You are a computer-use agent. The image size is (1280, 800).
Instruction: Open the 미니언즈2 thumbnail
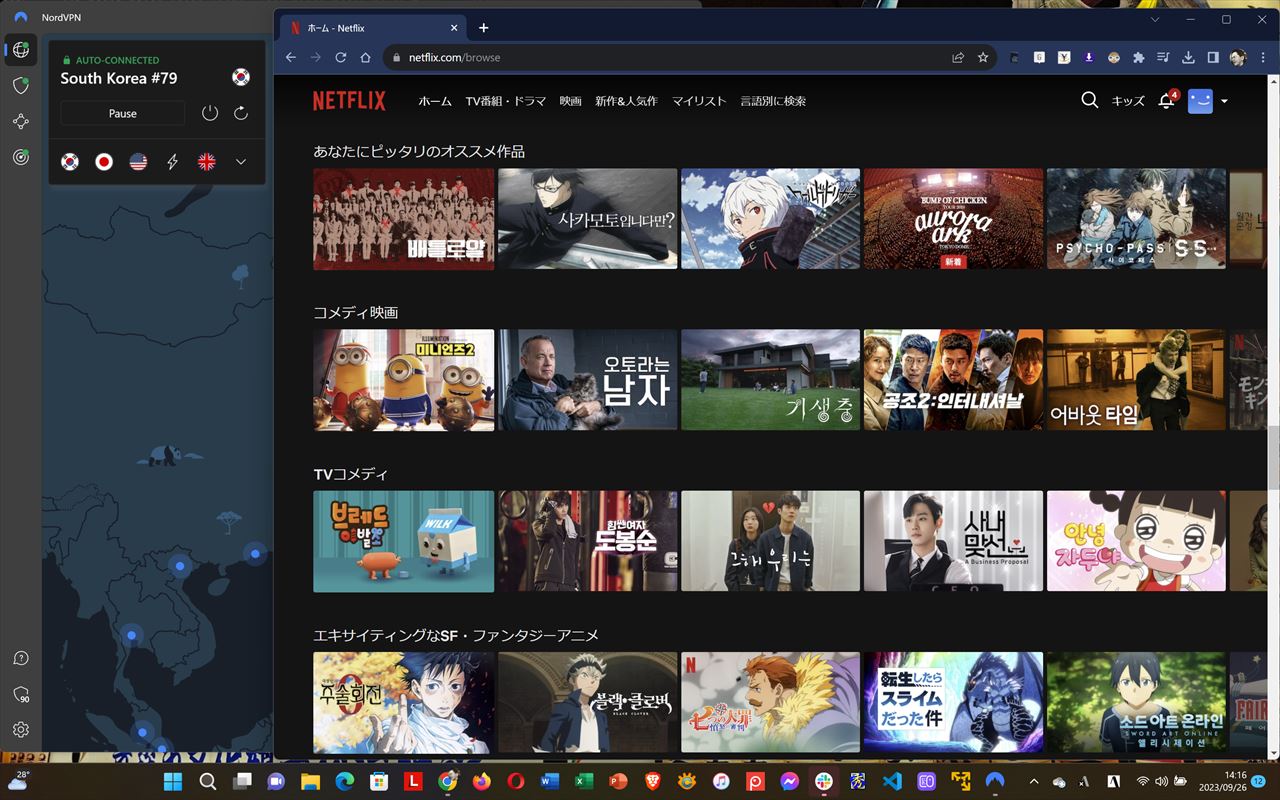pos(404,380)
